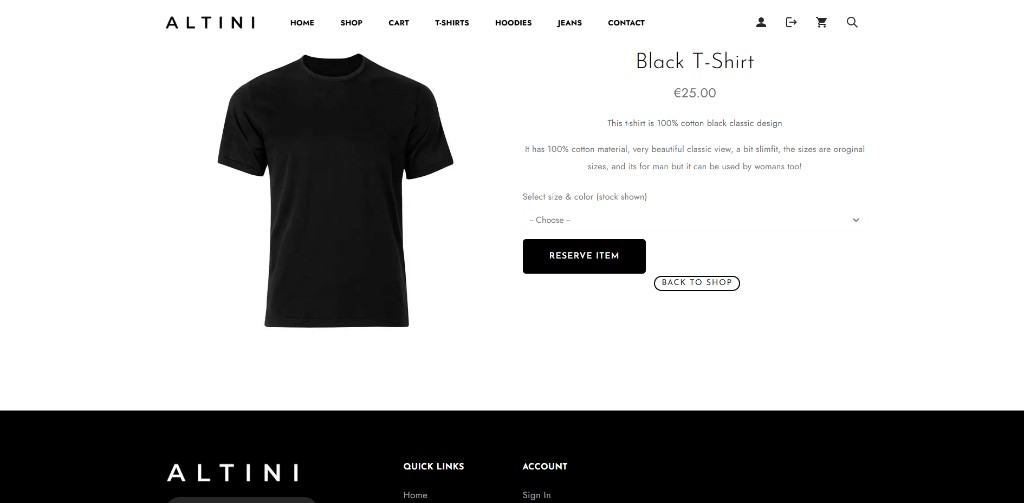The height and width of the screenshot is (503, 1024).
Task: Click the search magnifier icon
Action: (x=852, y=22)
